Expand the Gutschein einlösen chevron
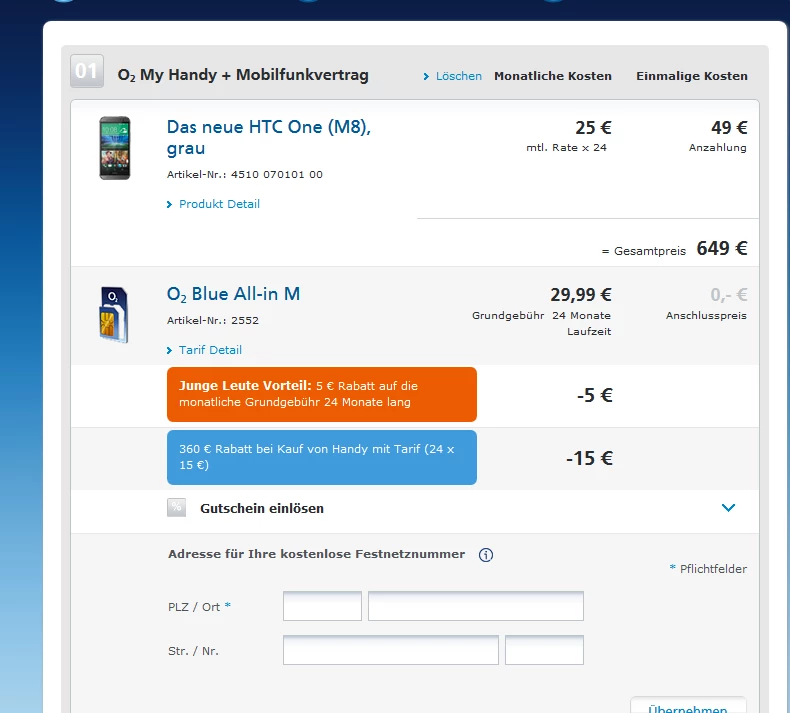 tap(728, 508)
